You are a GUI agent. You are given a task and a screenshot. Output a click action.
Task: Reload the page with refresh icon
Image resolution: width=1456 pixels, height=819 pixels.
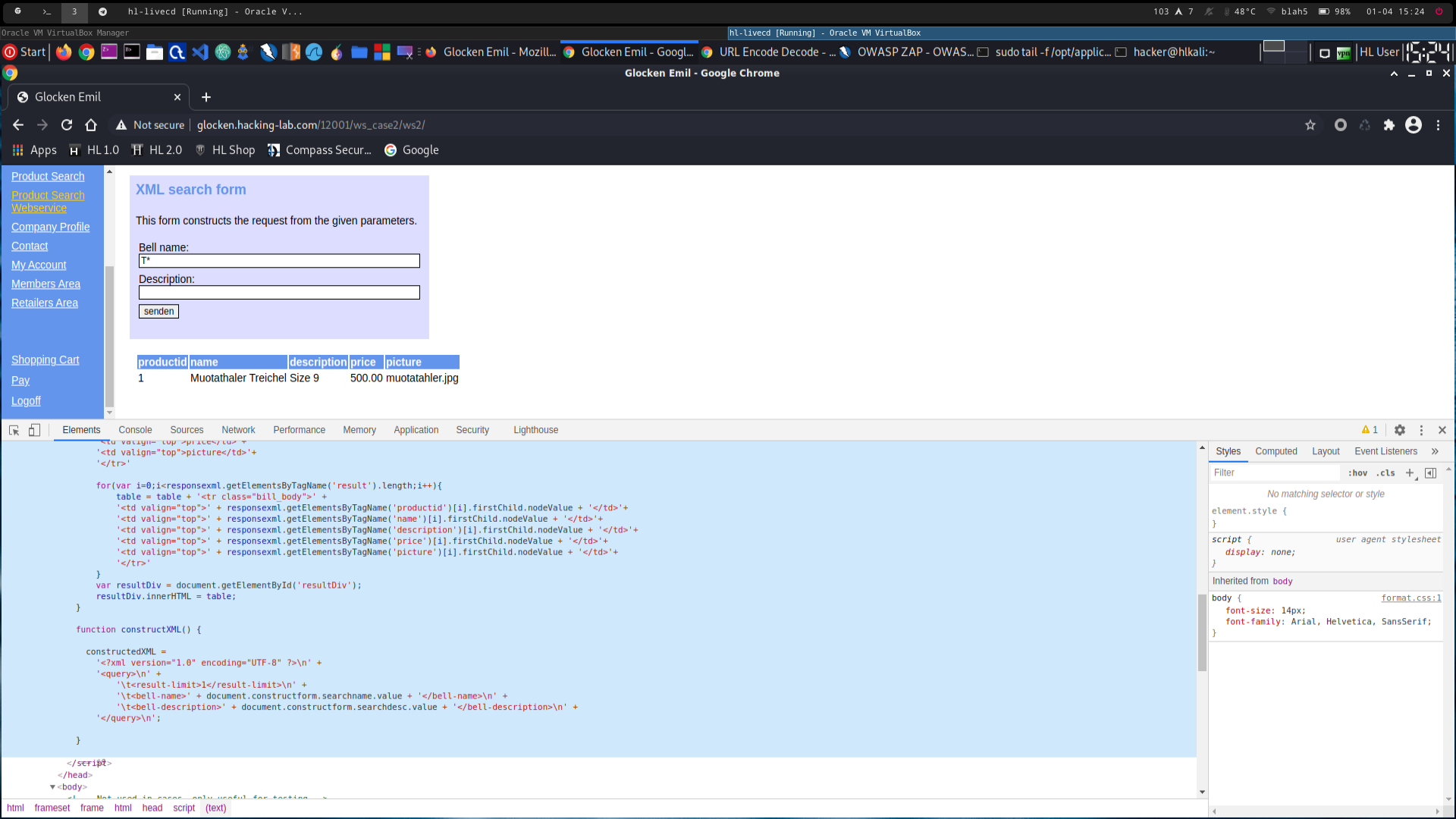click(x=67, y=125)
